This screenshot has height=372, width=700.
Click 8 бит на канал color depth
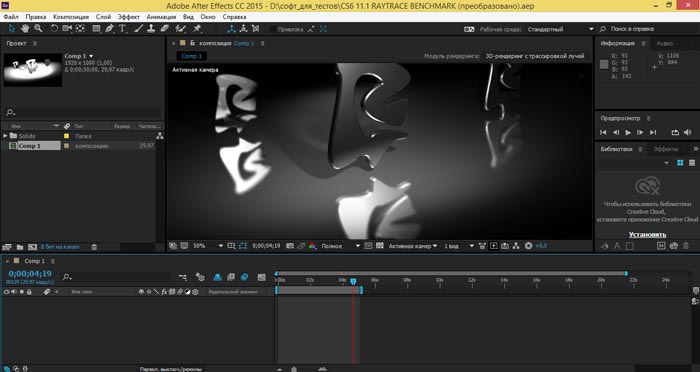pos(60,247)
